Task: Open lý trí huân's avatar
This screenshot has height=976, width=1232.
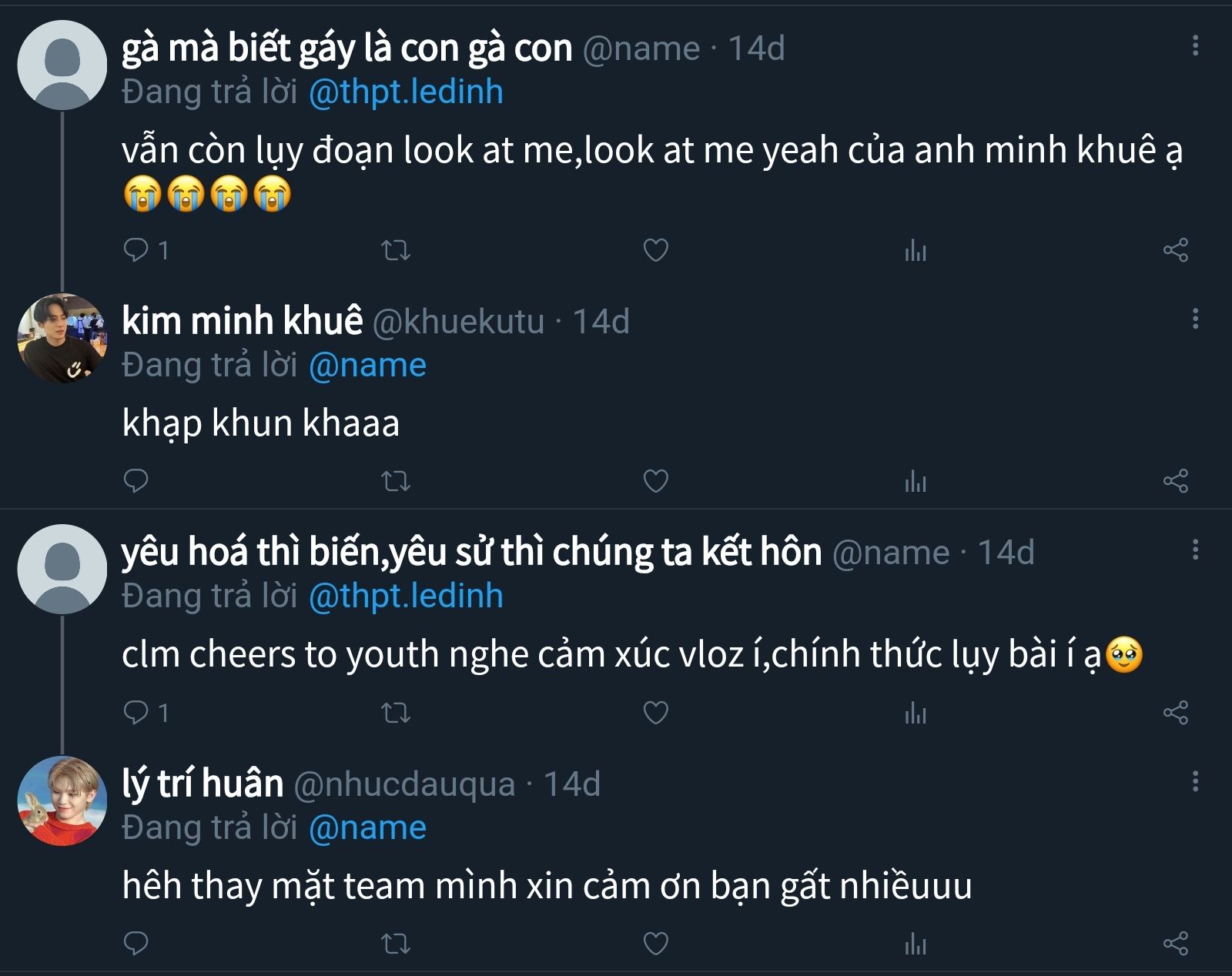Action: click(x=62, y=801)
